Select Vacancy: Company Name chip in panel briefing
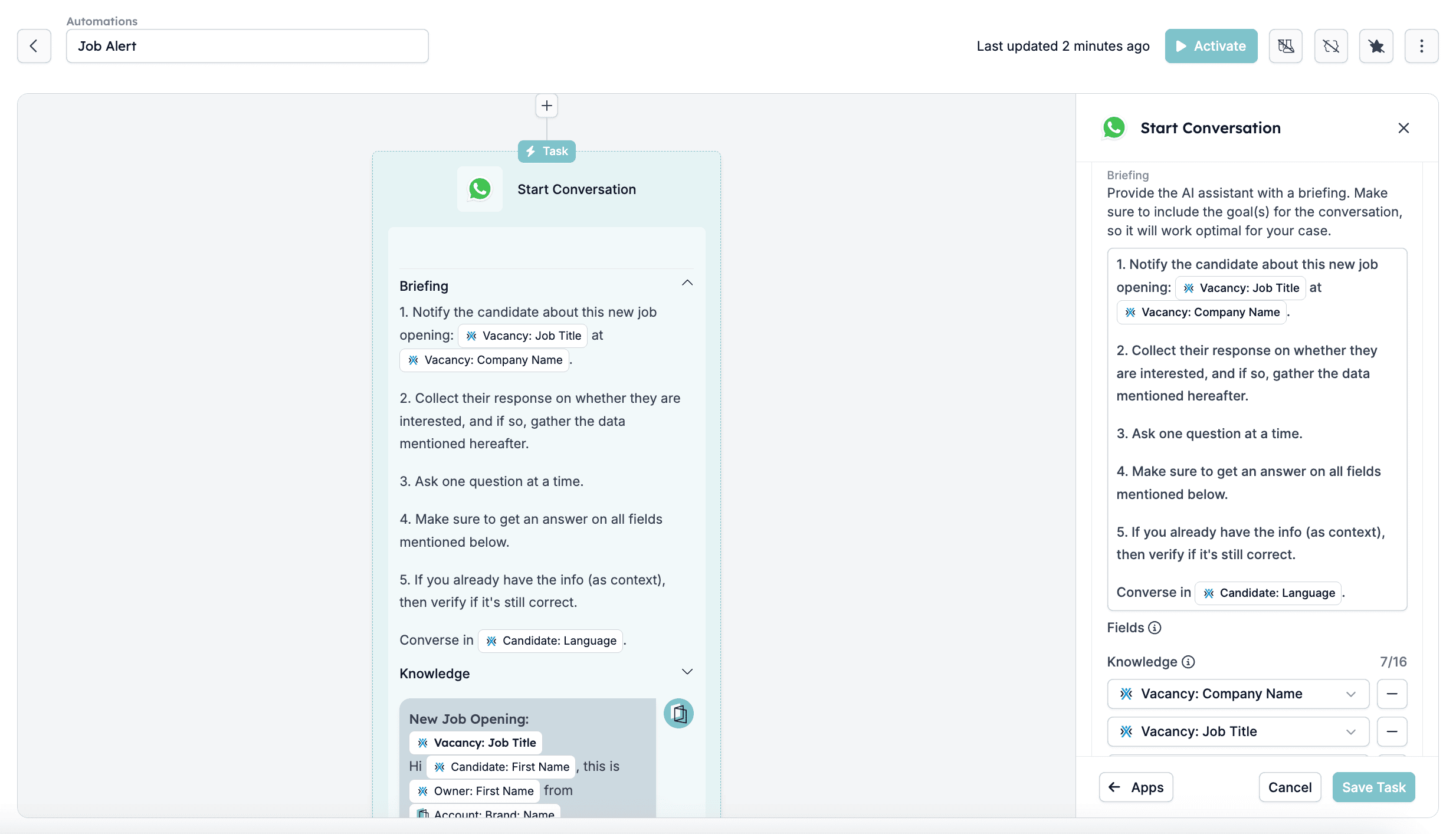Screen dimensions: 1456x834 pos(1202,312)
